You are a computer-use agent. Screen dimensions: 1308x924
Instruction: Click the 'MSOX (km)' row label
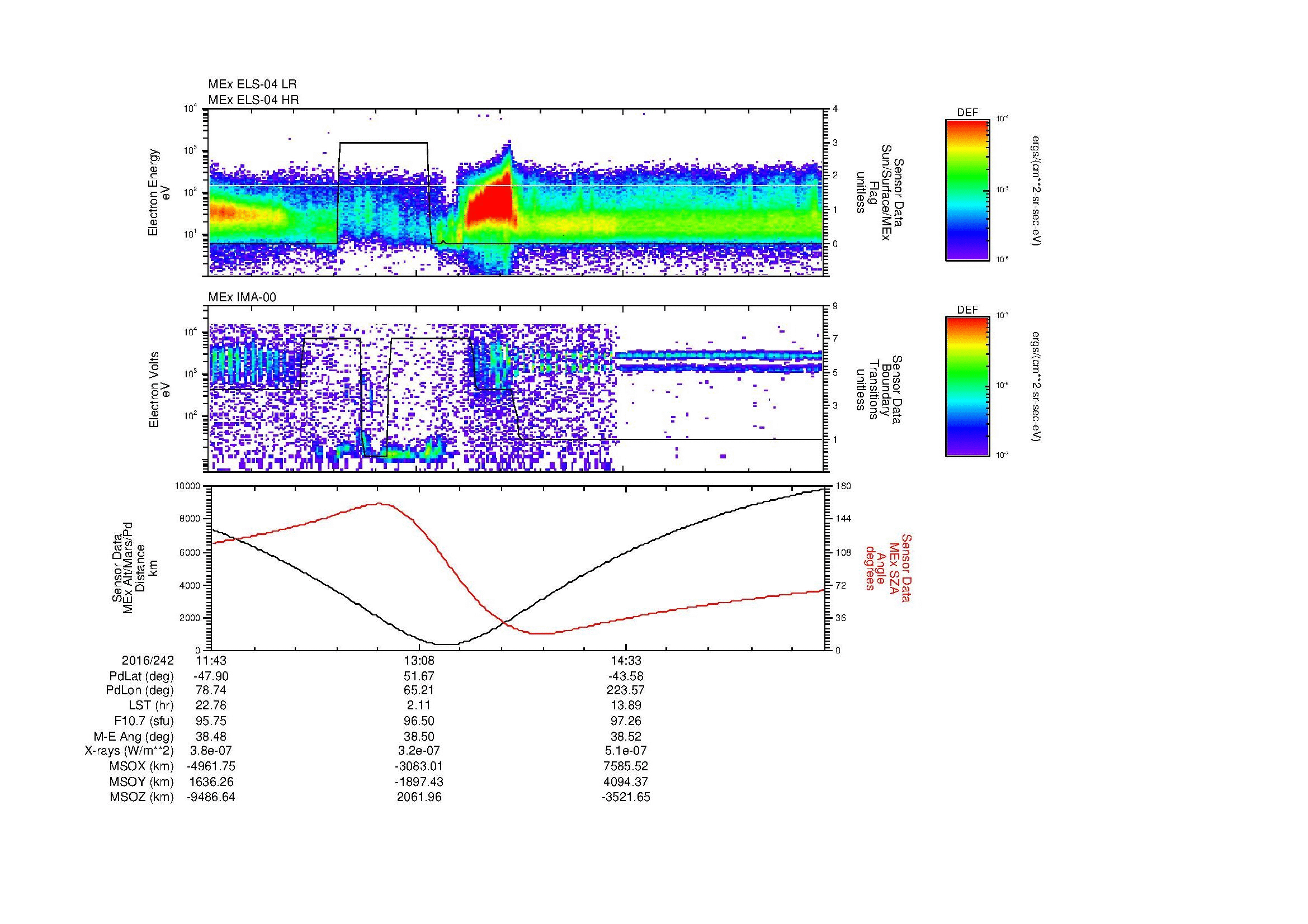coord(143,766)
